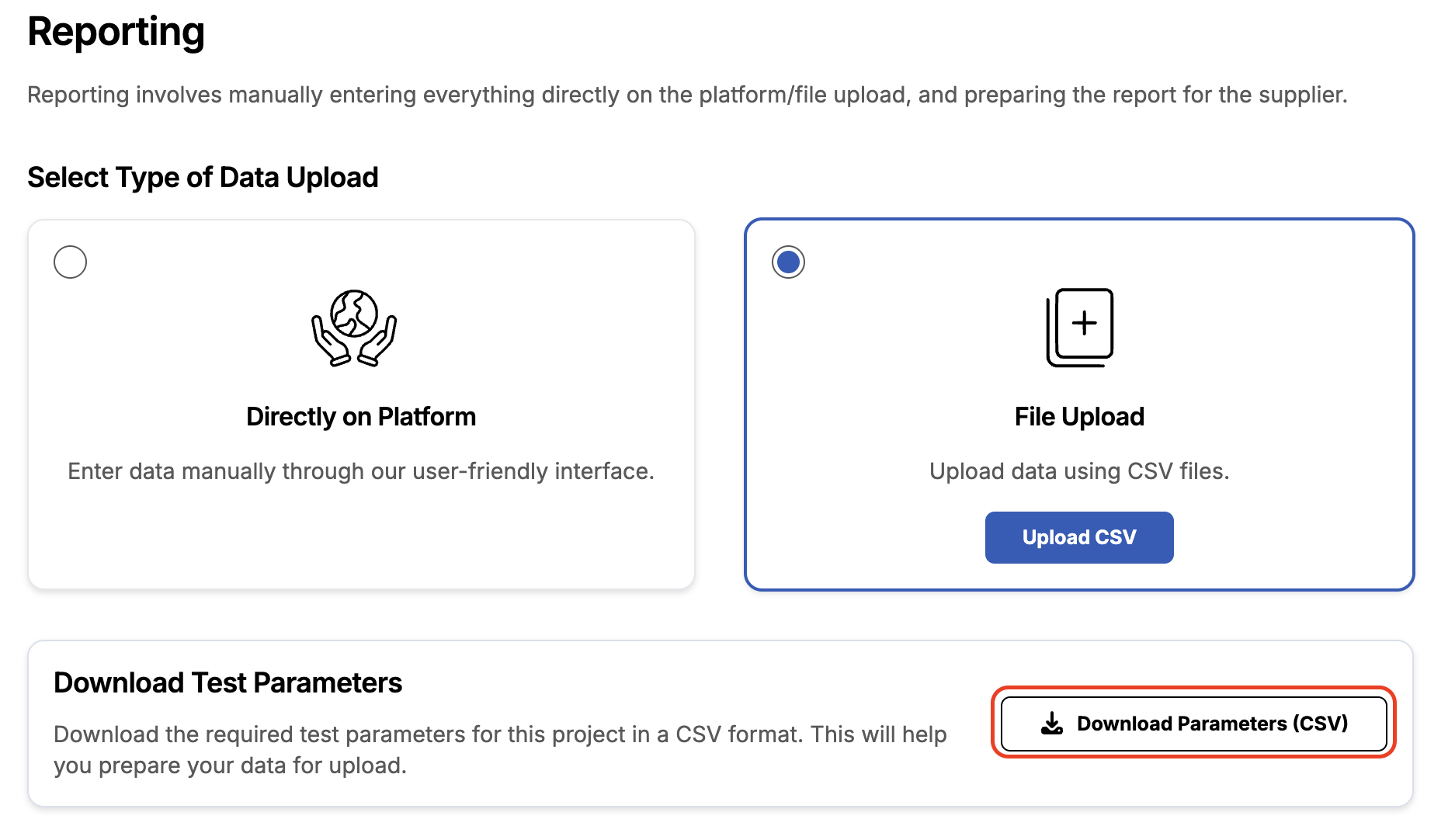Click the file-plus upload icon
The width and height of the screenshot is (1455, 840).
(1079, 328)
